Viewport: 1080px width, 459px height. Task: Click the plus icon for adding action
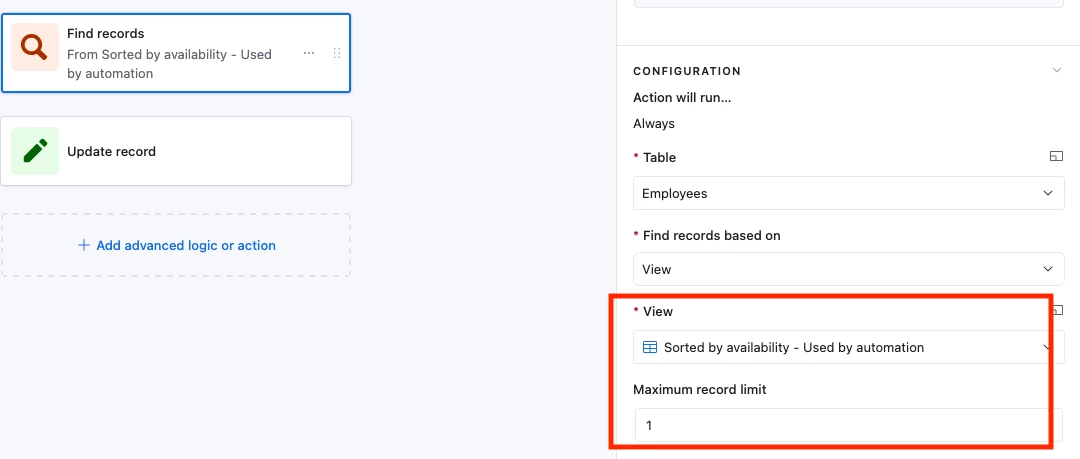tap(84, 245)
